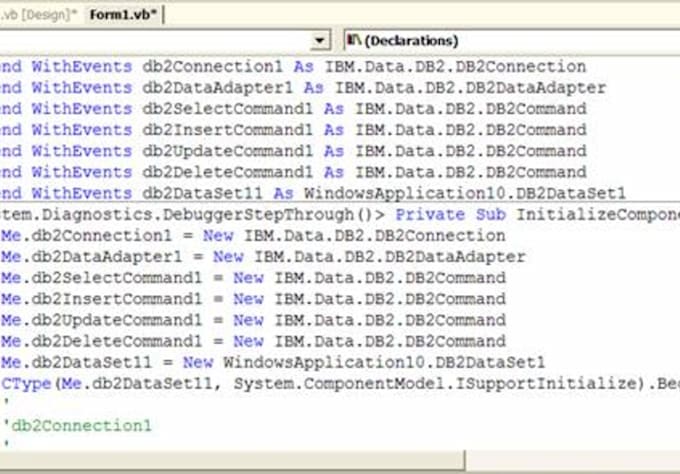Click the Me.db2DeleteCommand1 = New assignment line

click(253, 341)
